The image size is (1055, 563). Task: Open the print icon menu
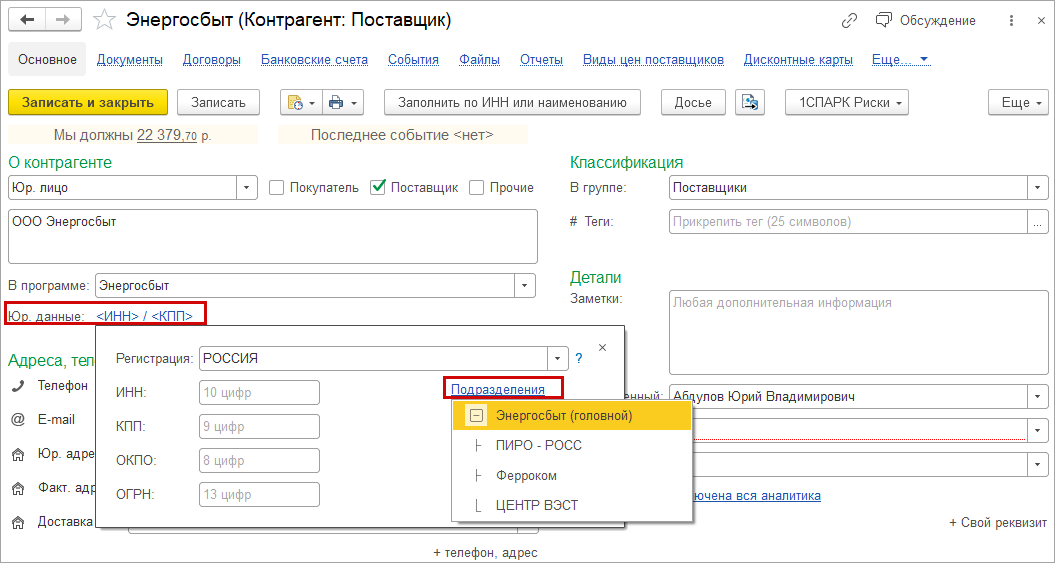point(343,102)
